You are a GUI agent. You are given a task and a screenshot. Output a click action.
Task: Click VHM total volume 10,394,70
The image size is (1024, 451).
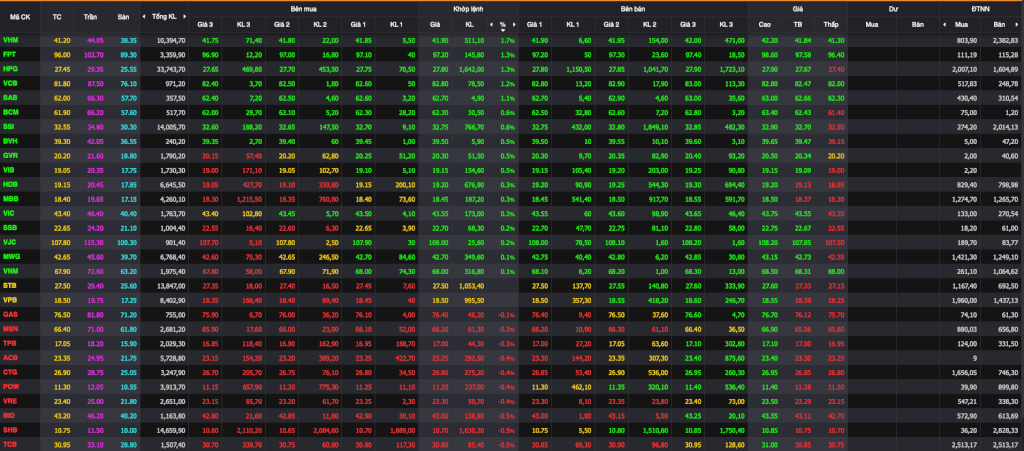tap(171, 40)
